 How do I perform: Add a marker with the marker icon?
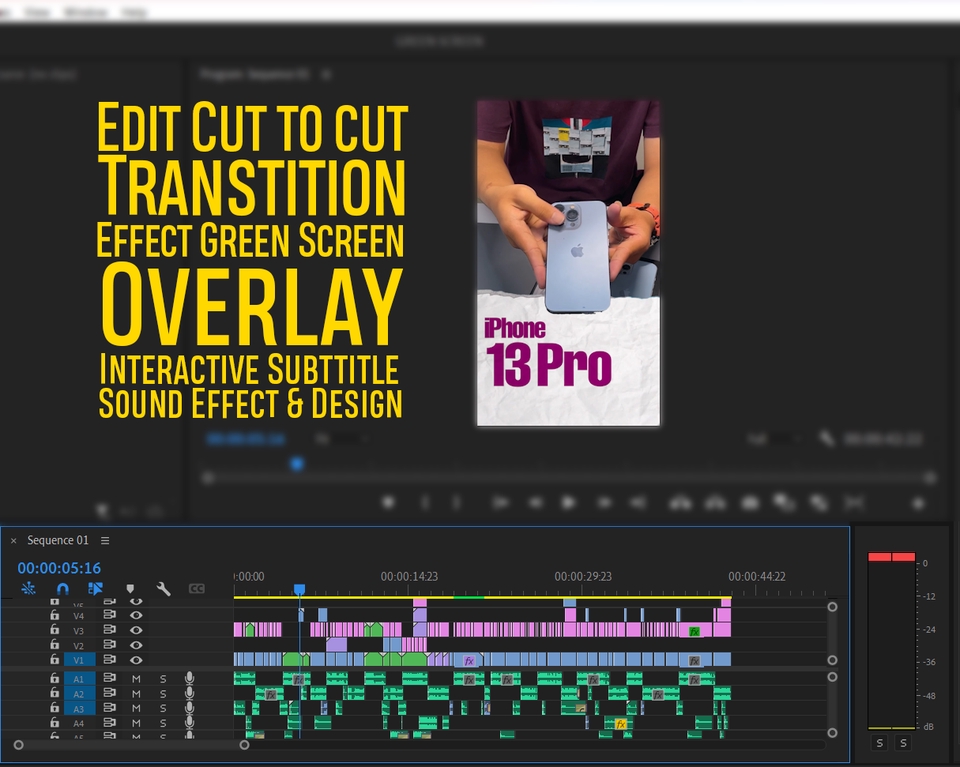click(130, 589)
